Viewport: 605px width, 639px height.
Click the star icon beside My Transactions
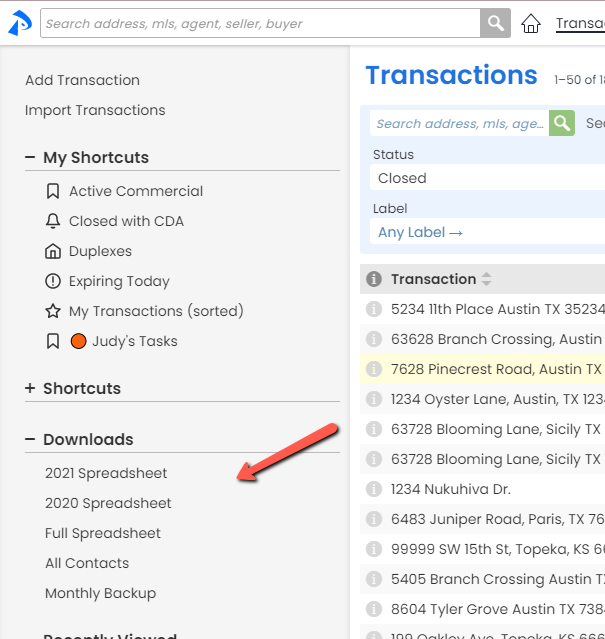tap(53, 311)
